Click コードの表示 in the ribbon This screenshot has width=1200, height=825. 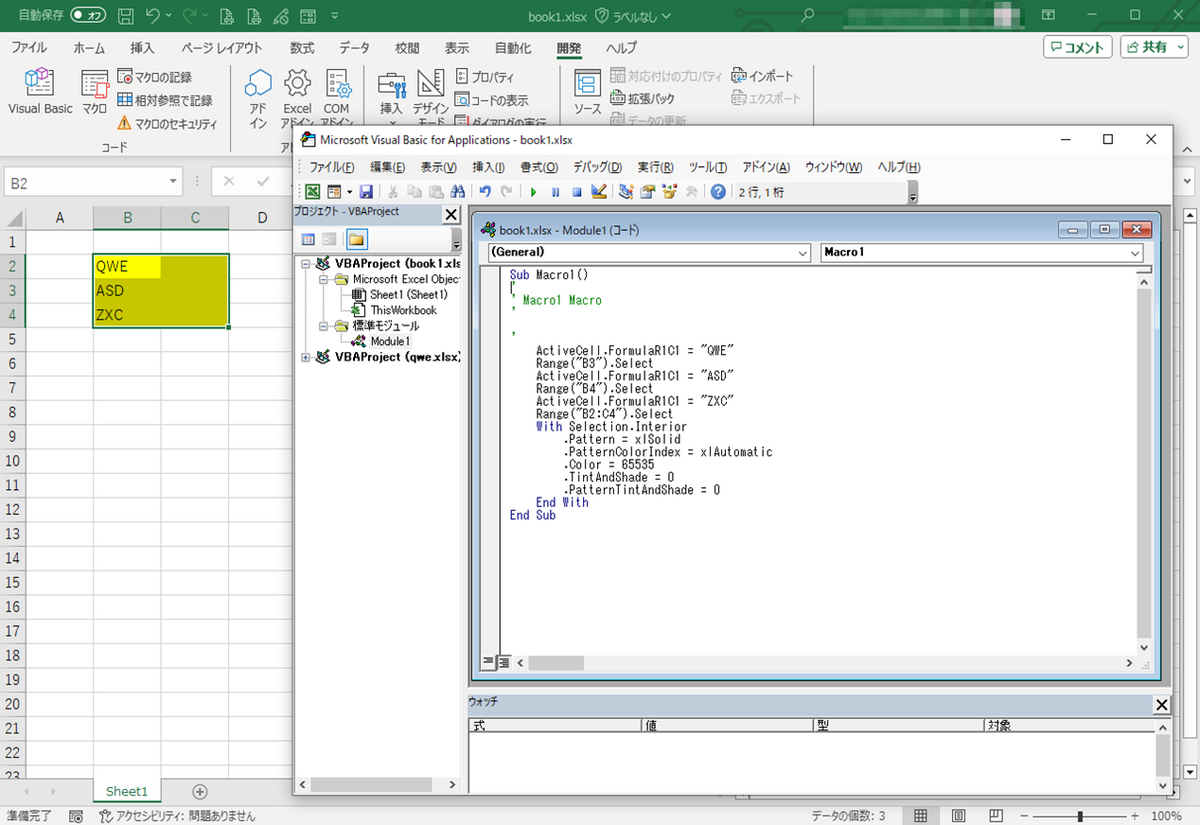pyautogui.click(x=491, y=100)
